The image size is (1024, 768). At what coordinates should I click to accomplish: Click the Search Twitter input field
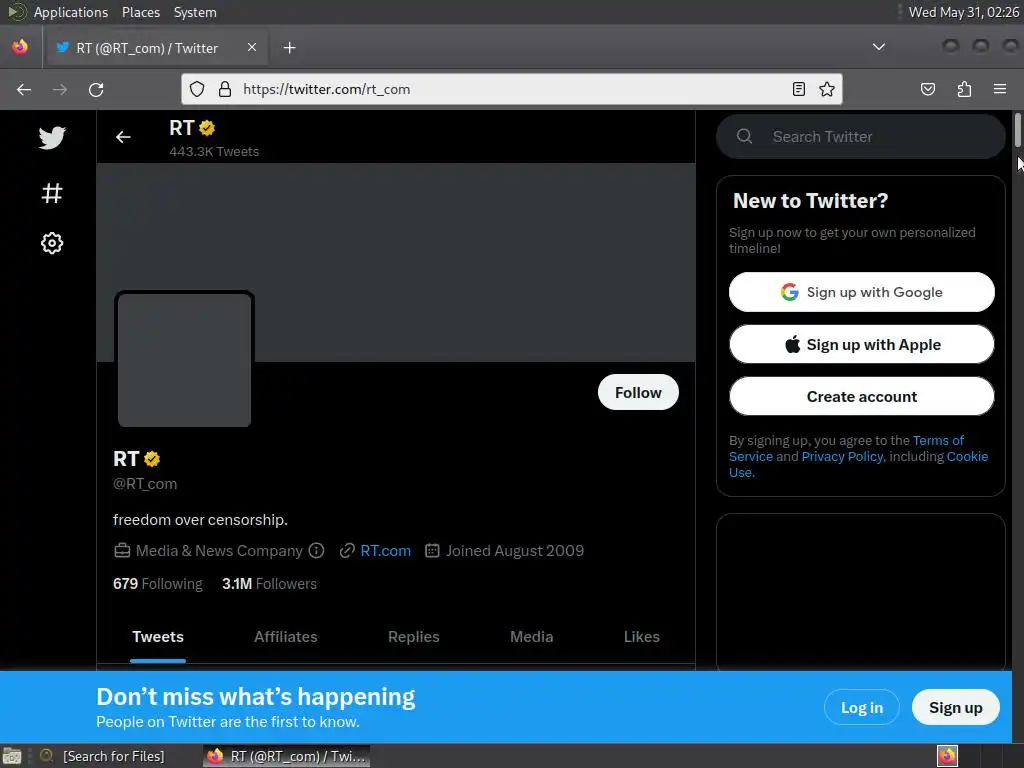click(861, 136)
